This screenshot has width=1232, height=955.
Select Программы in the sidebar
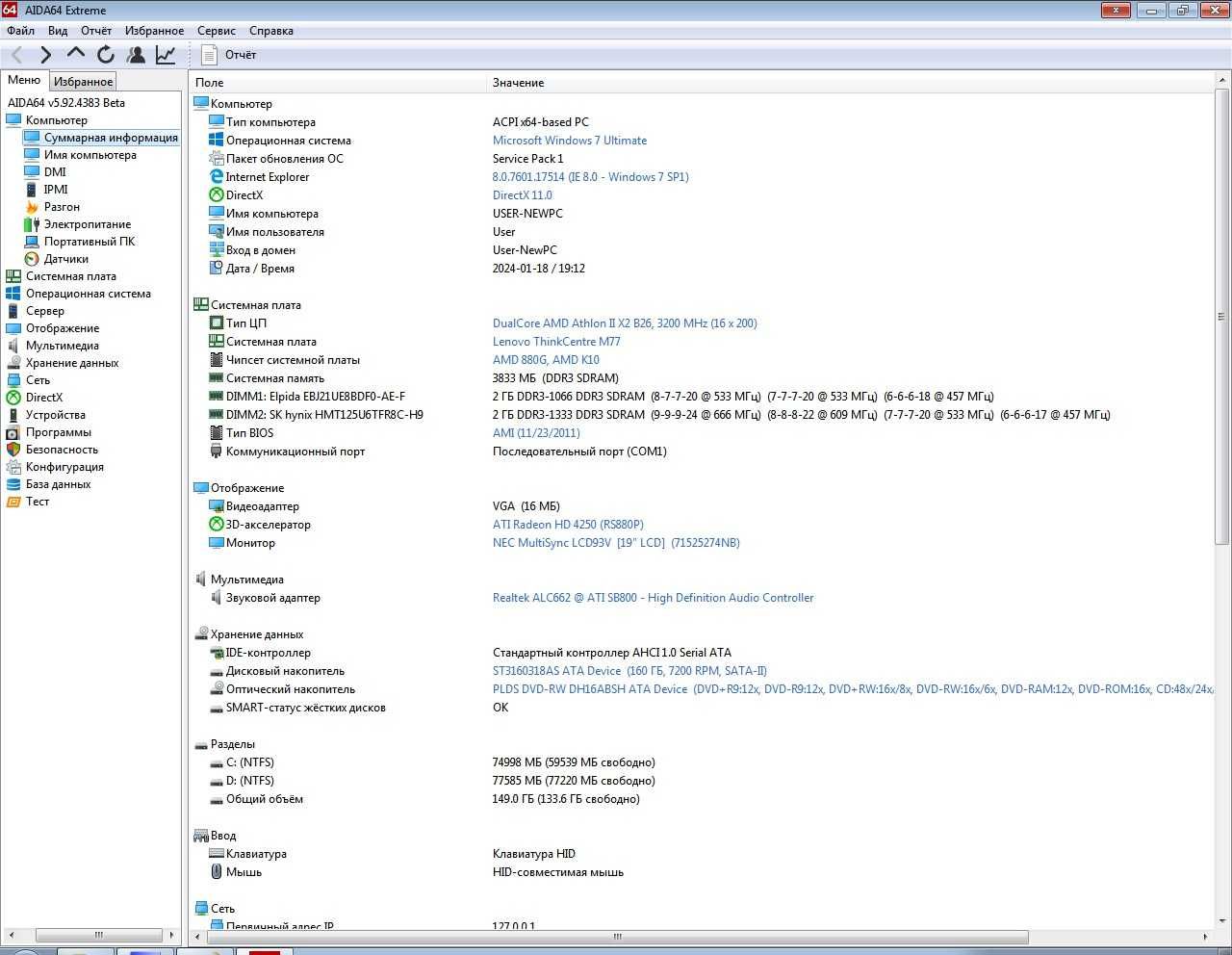59,432
